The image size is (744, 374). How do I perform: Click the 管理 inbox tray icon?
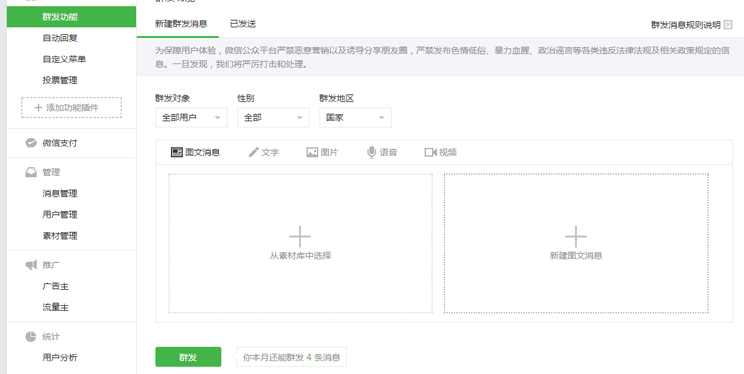coord(31,172)
